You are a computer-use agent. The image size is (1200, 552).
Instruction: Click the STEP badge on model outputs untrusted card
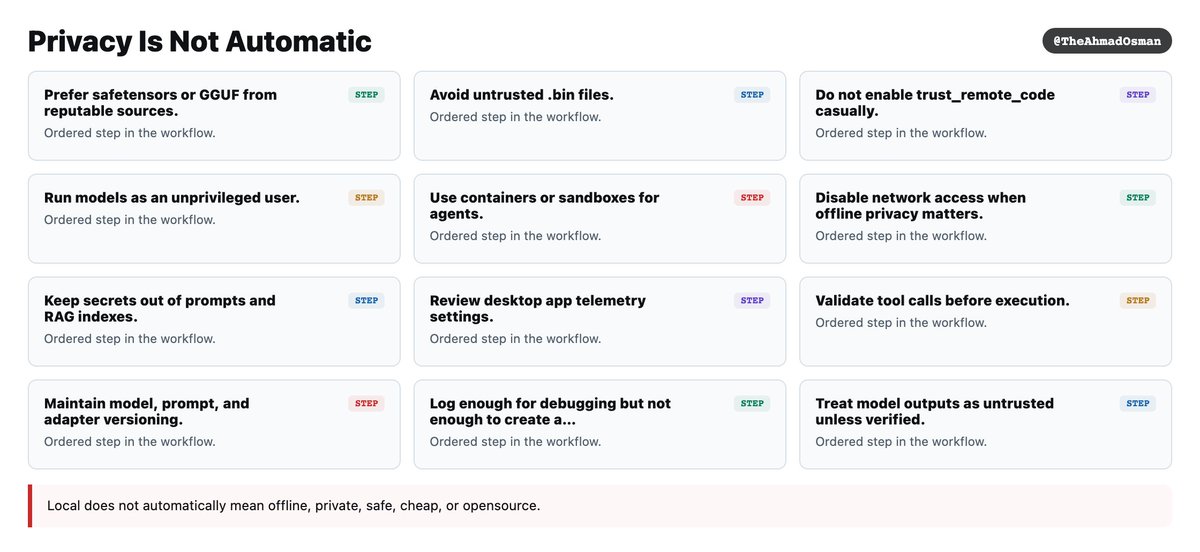click(x=1138, y=404)
